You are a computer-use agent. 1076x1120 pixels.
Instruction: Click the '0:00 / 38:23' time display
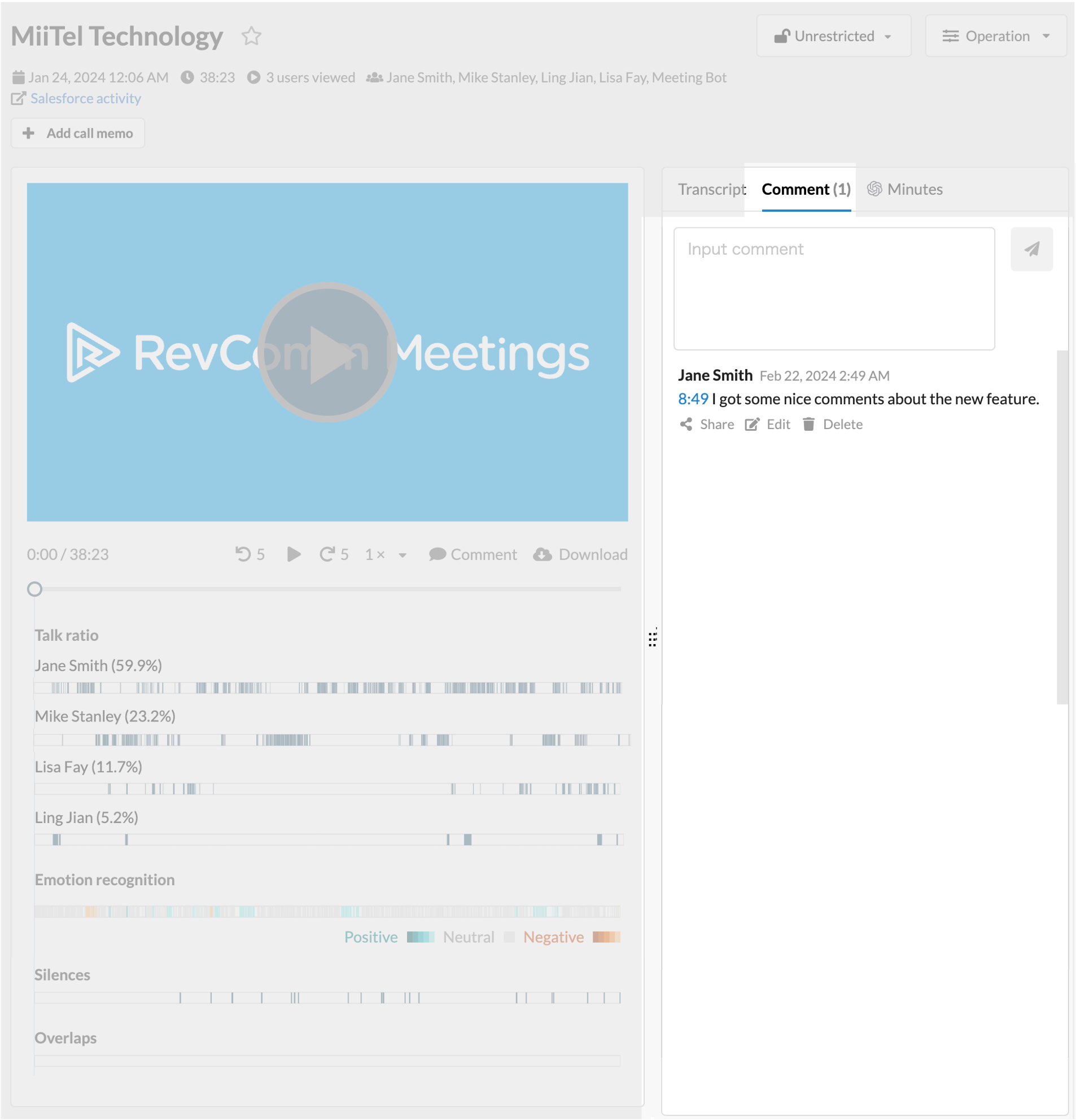pos(67,554)
